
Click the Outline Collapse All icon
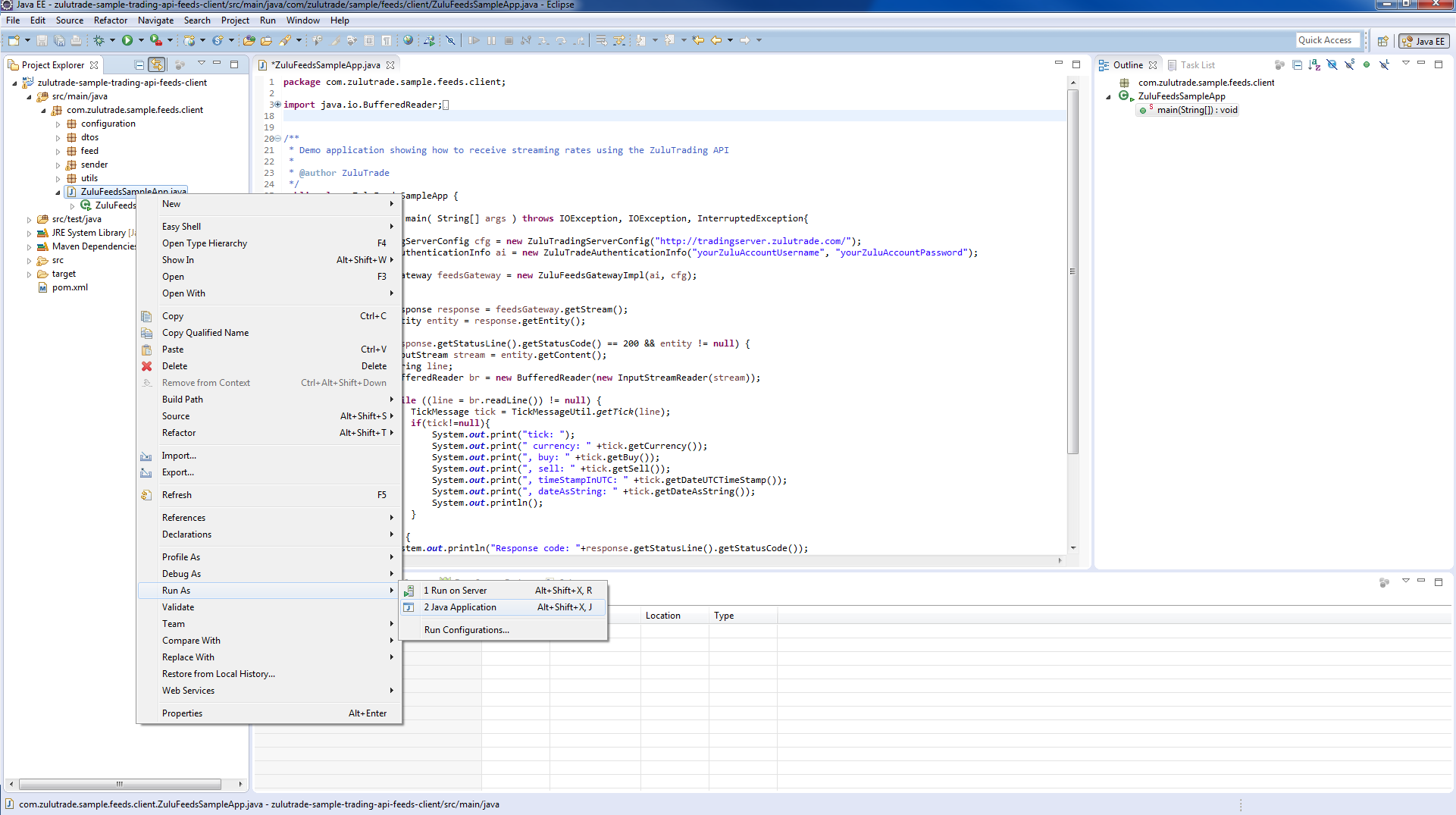click(x=1297, y=65)
